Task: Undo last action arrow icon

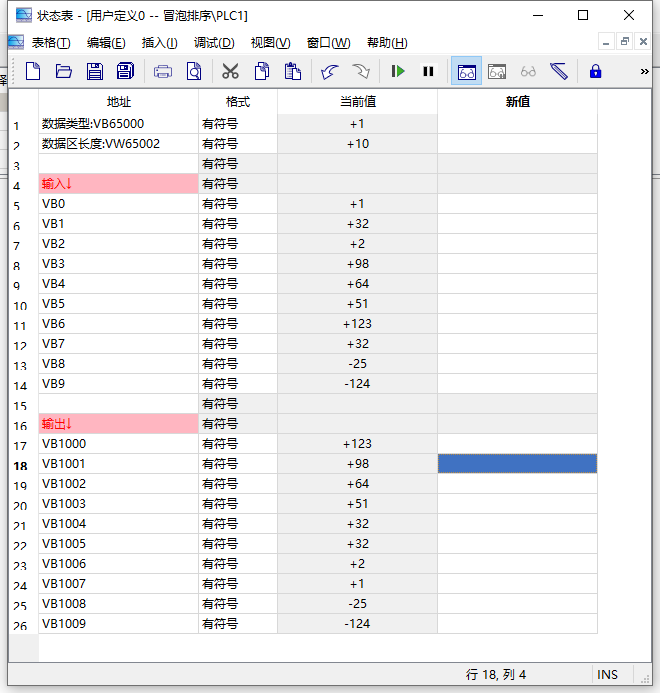Action: [x=329, y=71]
